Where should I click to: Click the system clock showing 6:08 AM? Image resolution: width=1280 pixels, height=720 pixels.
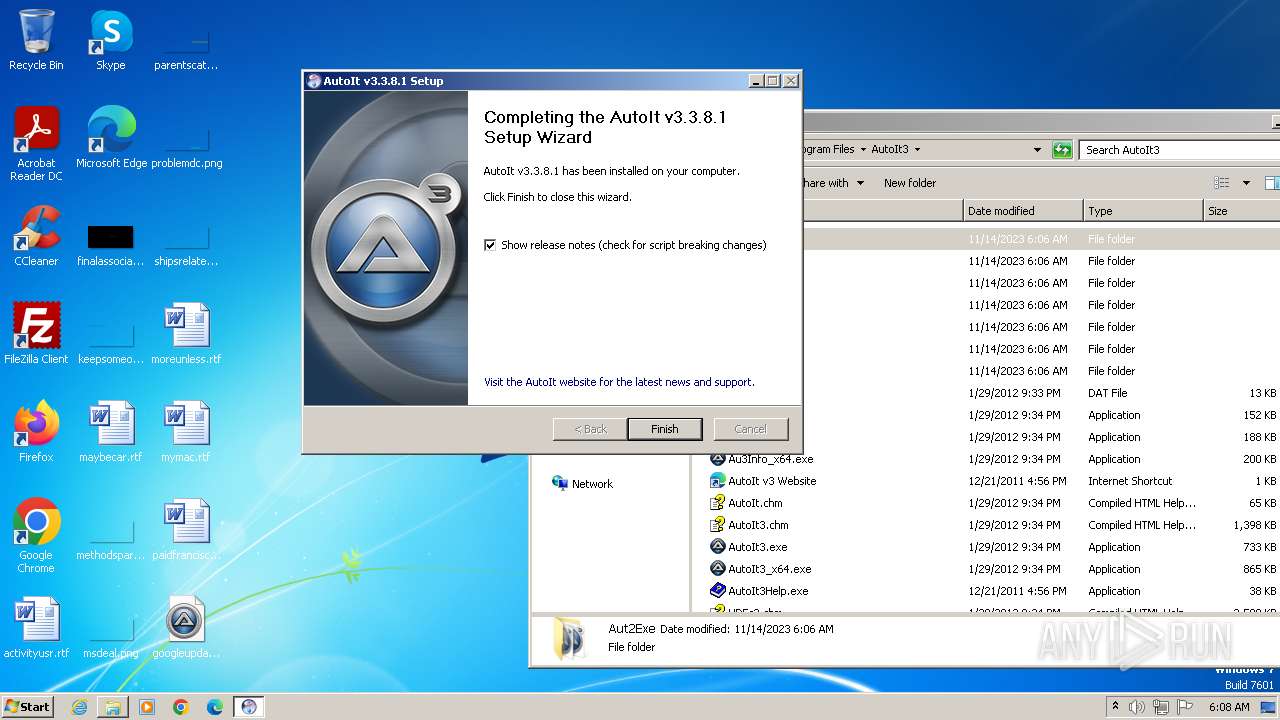point(1229,707)
